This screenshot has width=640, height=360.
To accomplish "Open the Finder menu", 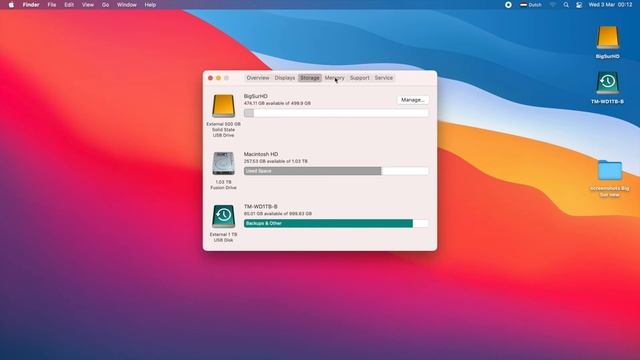I will click(31, 5).
